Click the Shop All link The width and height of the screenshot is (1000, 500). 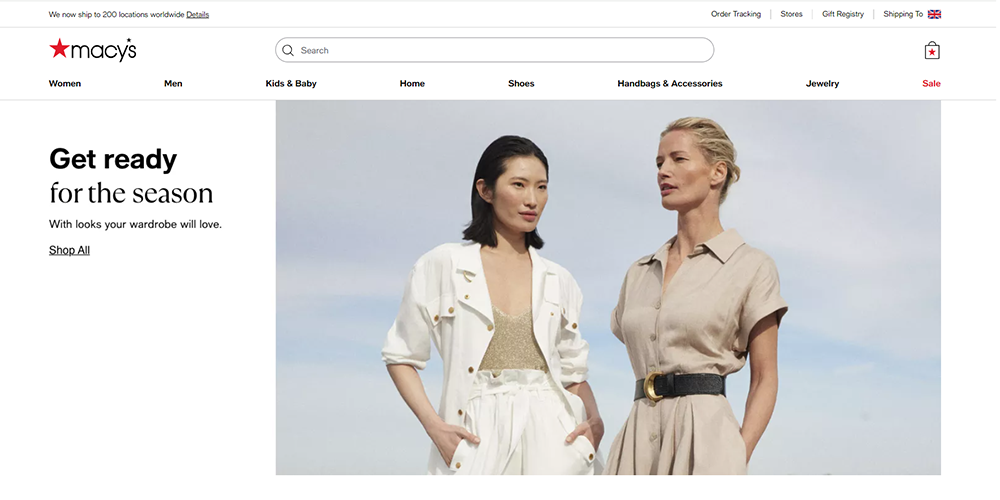(x=69, y=250)
